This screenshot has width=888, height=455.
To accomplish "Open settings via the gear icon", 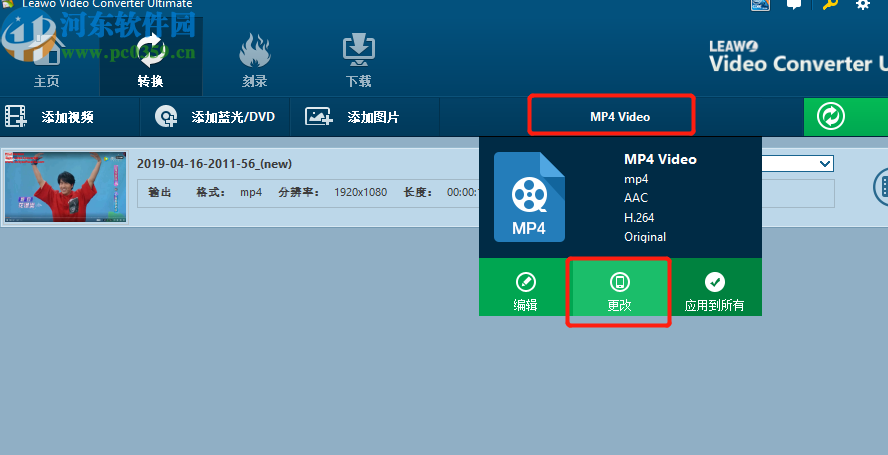I will (x=863, y=5).
